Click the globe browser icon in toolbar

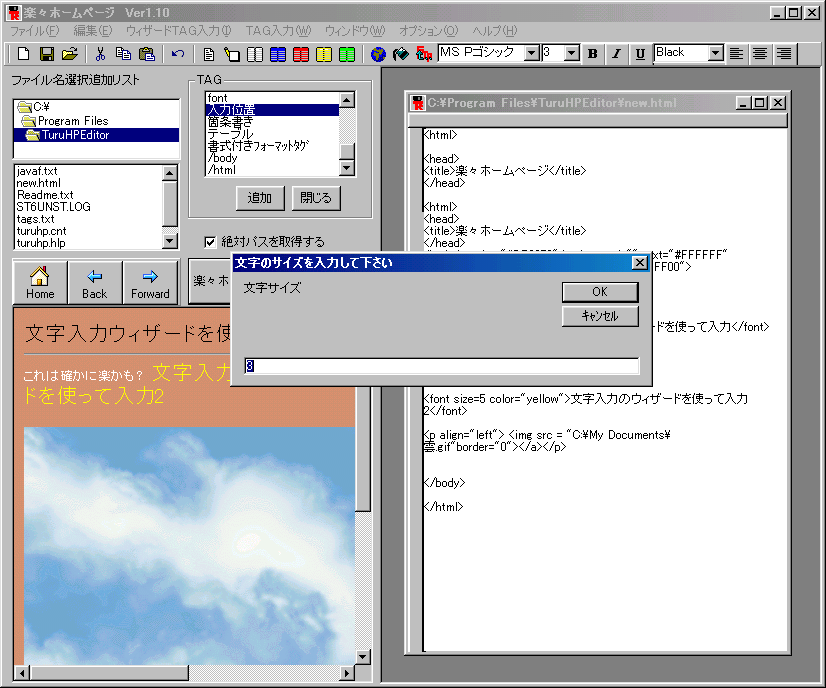(x=378, y=54)
